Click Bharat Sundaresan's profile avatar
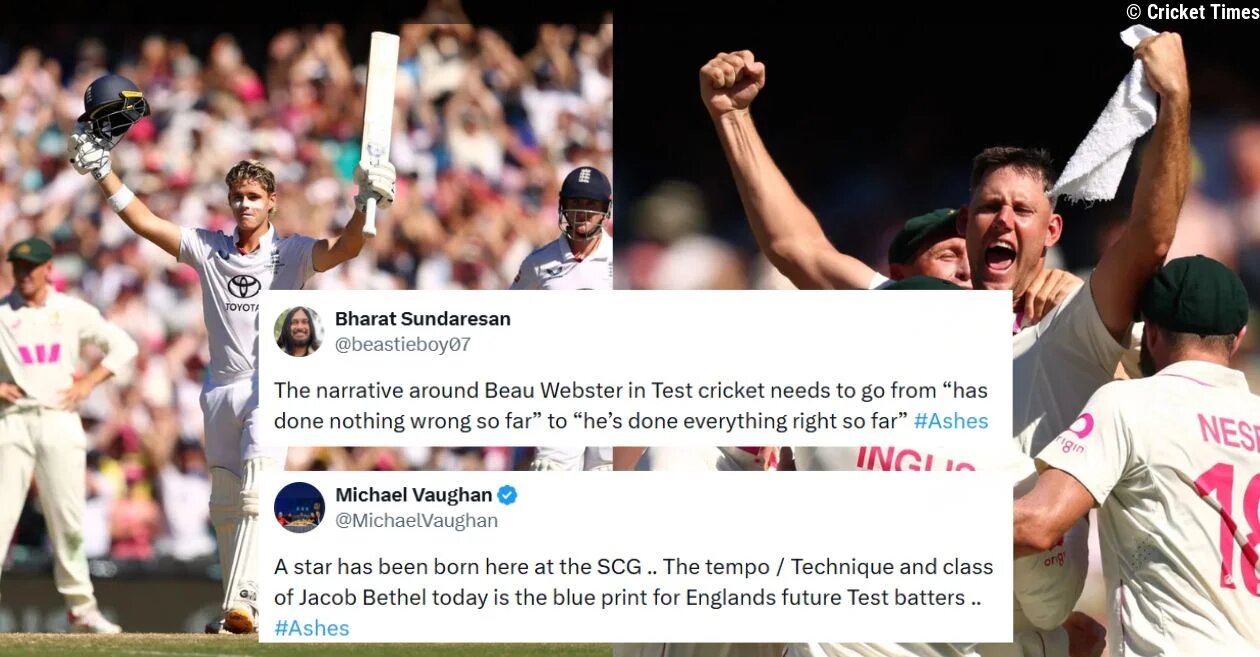Viewport: 1260px width, 657px height. click(299, 332)
